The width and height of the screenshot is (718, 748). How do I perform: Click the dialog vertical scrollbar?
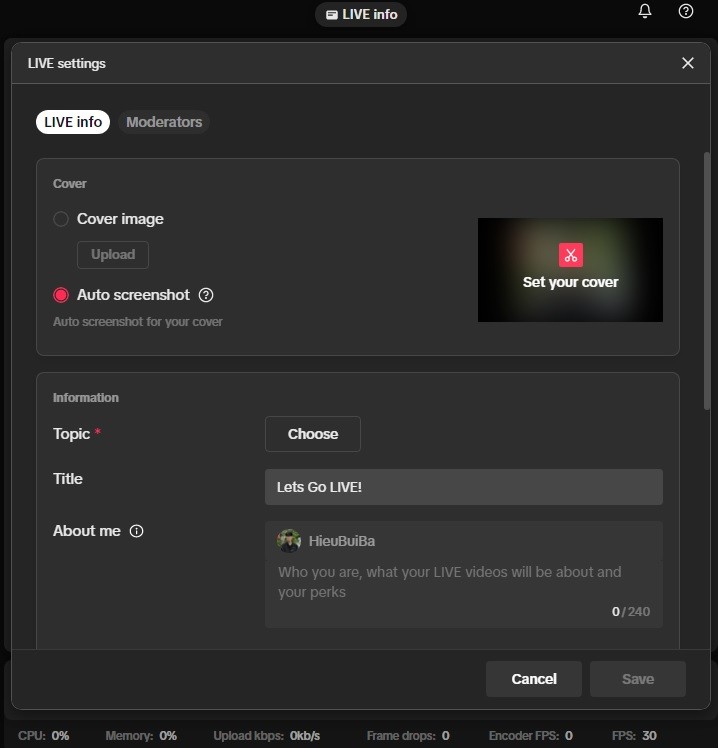(x=707, y=280)
